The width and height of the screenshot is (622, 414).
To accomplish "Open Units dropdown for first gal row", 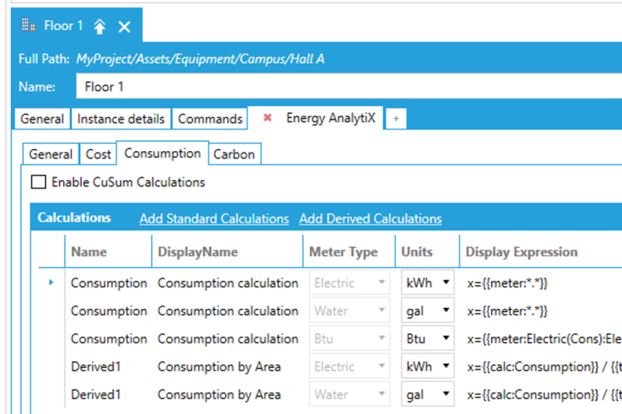I will (x=444, y=311).
